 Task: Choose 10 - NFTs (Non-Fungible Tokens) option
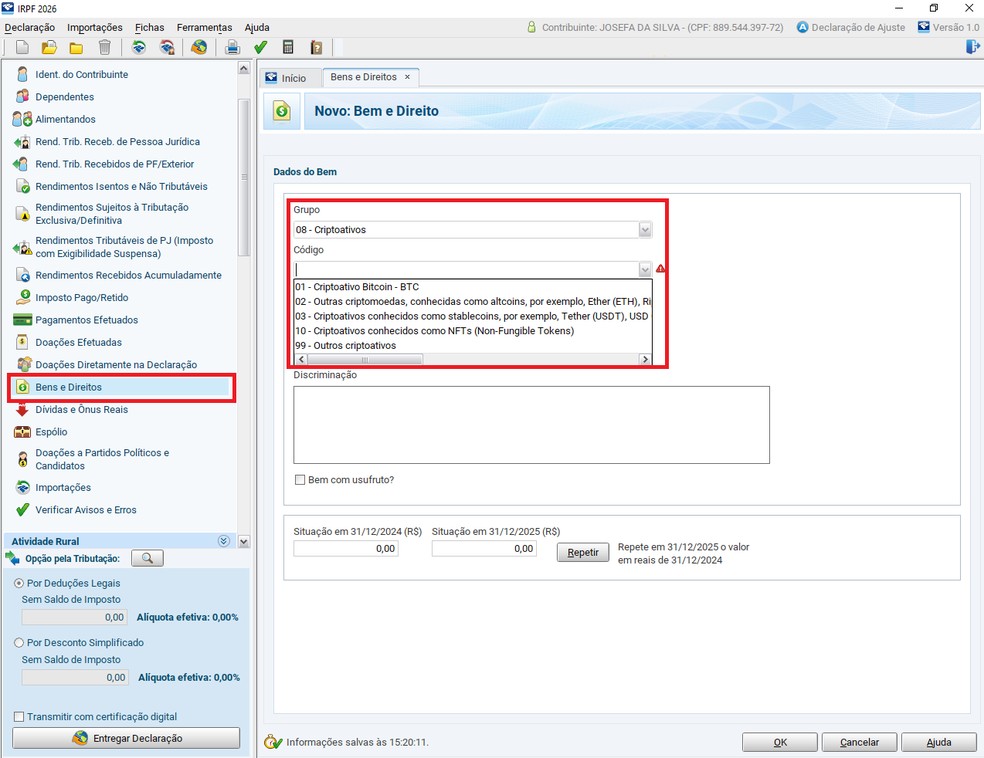click(x=473, y=331)
